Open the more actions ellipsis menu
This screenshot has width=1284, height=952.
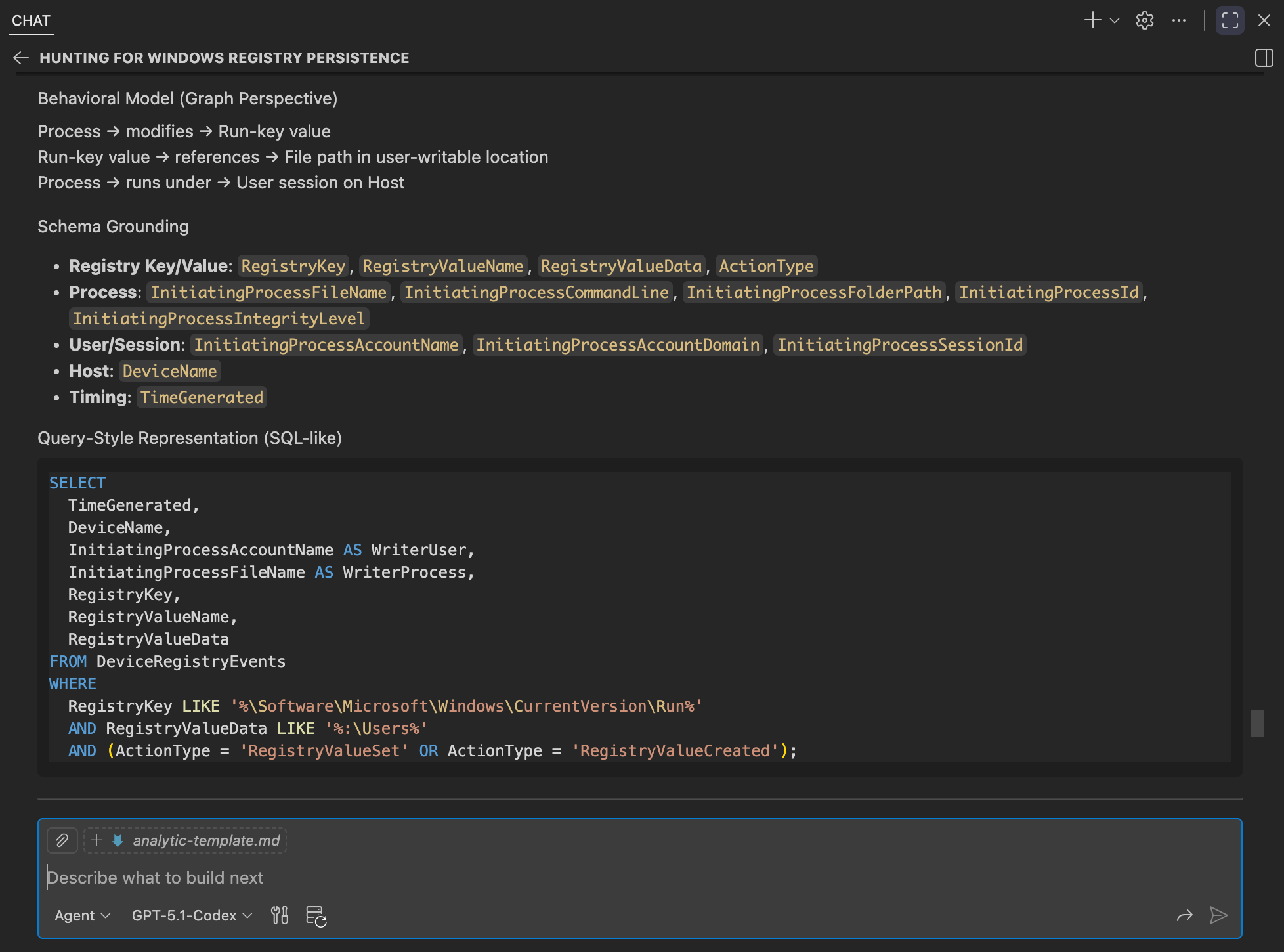(1179, 20)
